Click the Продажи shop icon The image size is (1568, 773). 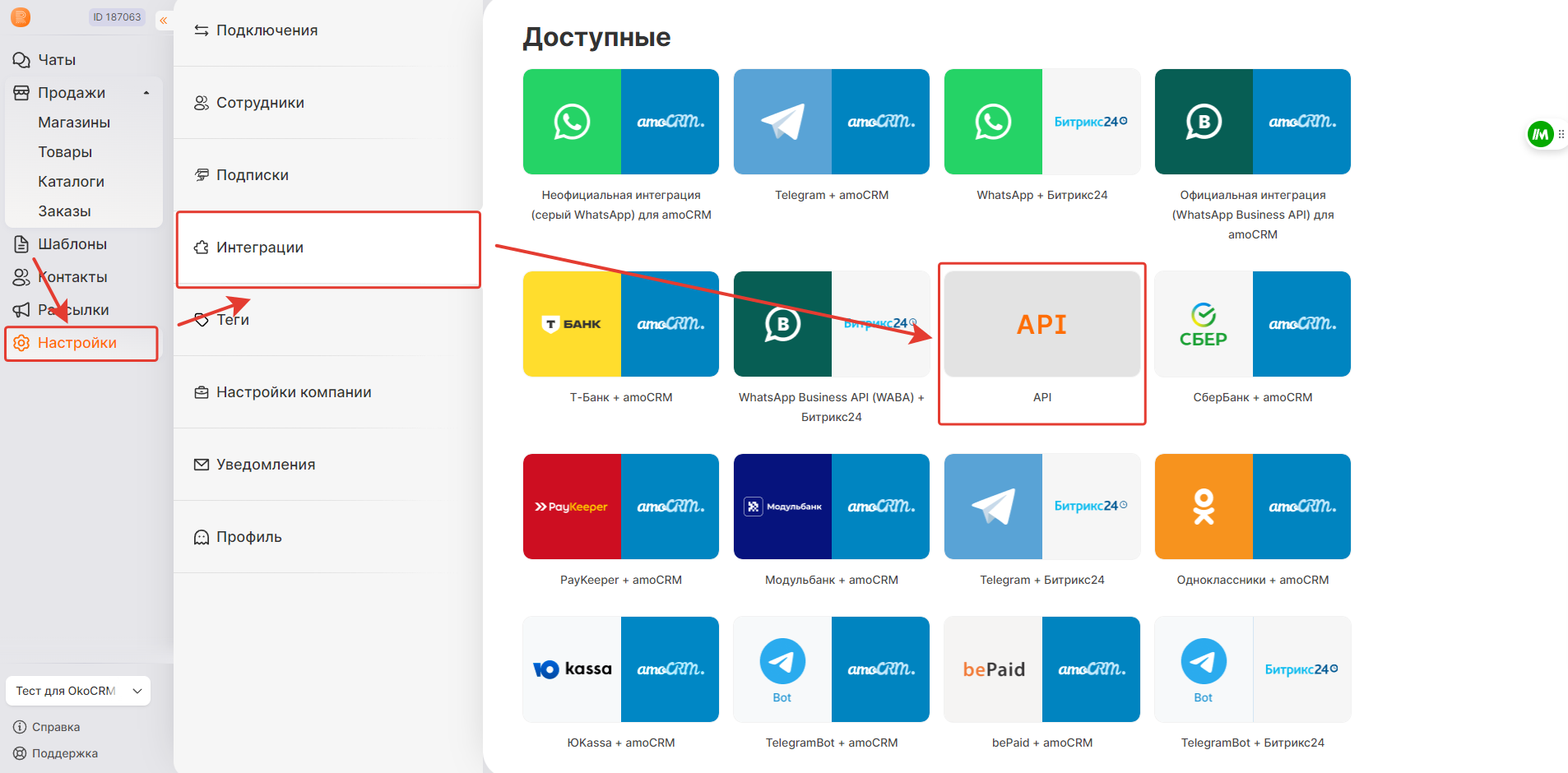(x=21, y=93)
